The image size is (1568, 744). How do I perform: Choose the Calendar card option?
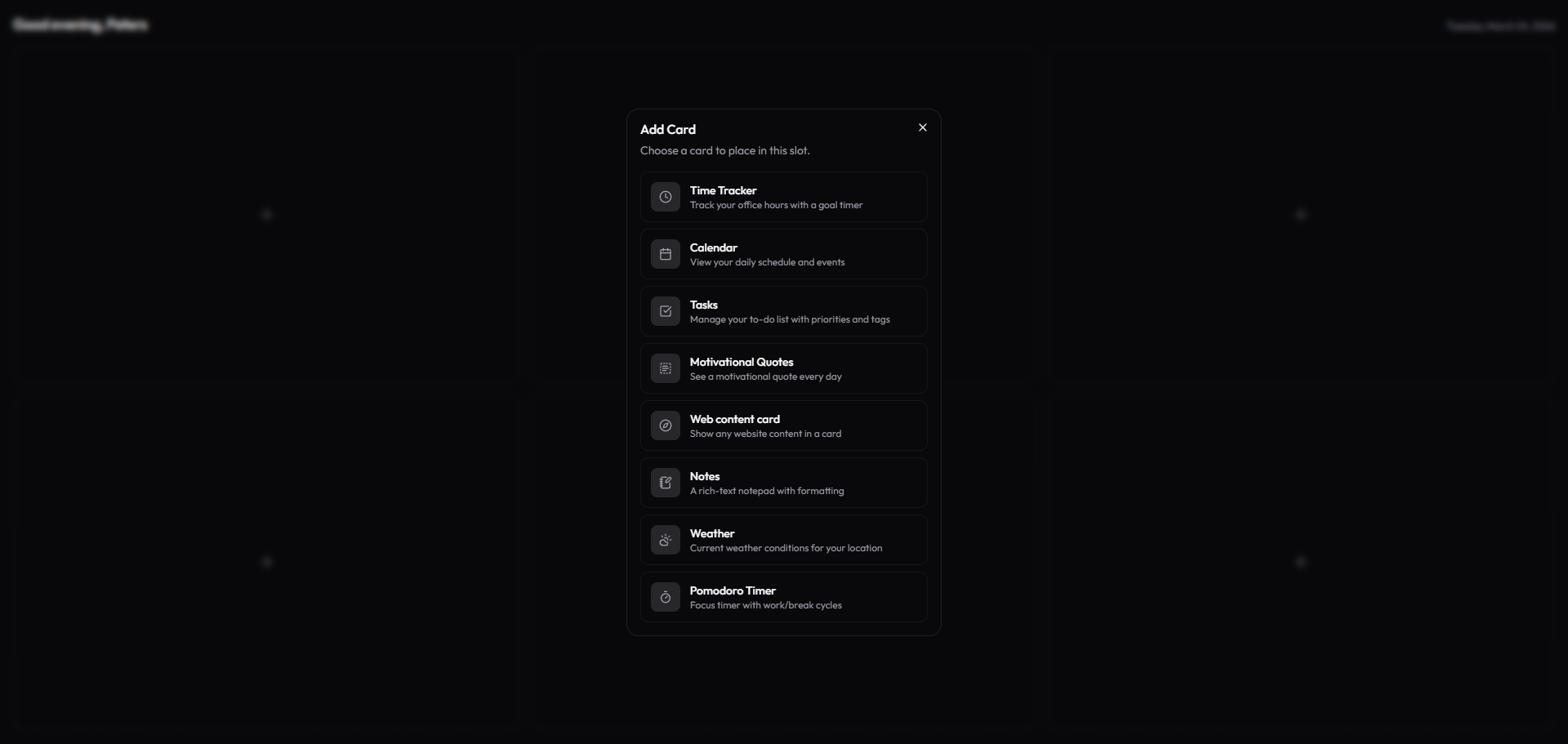coord(784,254)
